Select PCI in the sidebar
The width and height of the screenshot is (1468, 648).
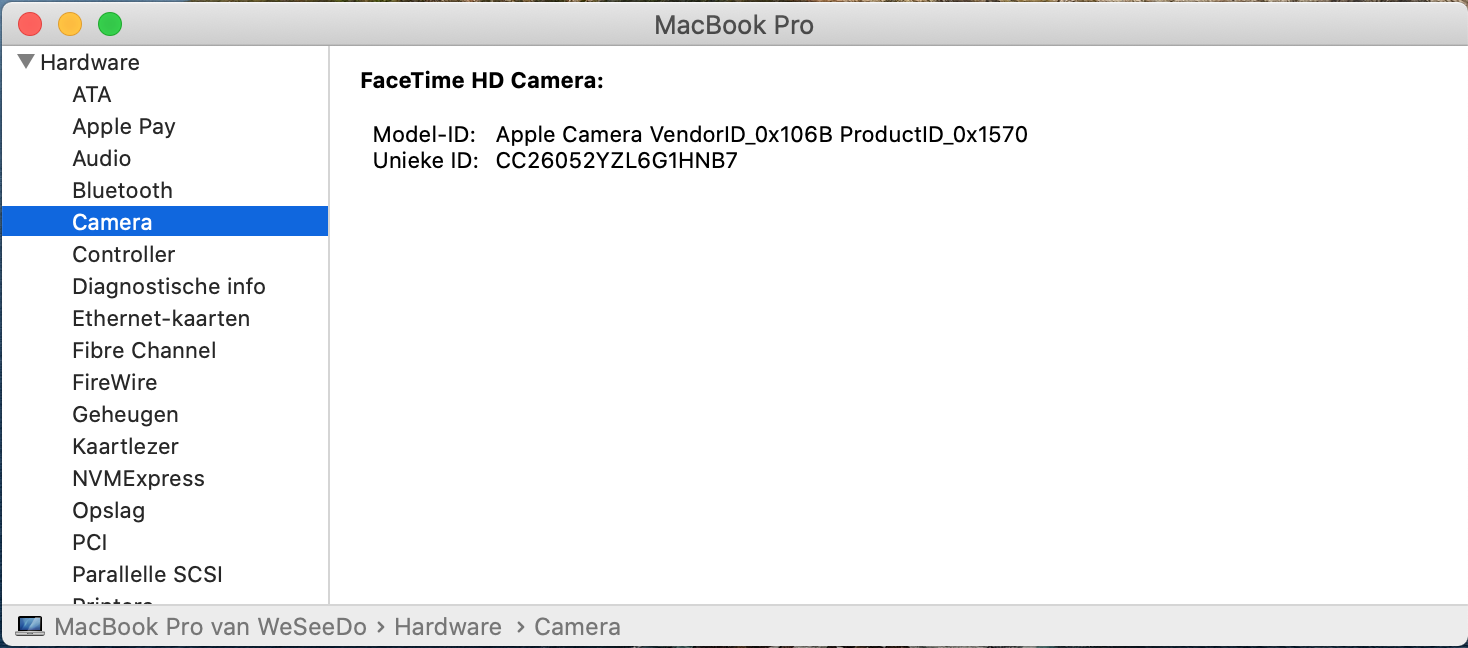(90, 543)
